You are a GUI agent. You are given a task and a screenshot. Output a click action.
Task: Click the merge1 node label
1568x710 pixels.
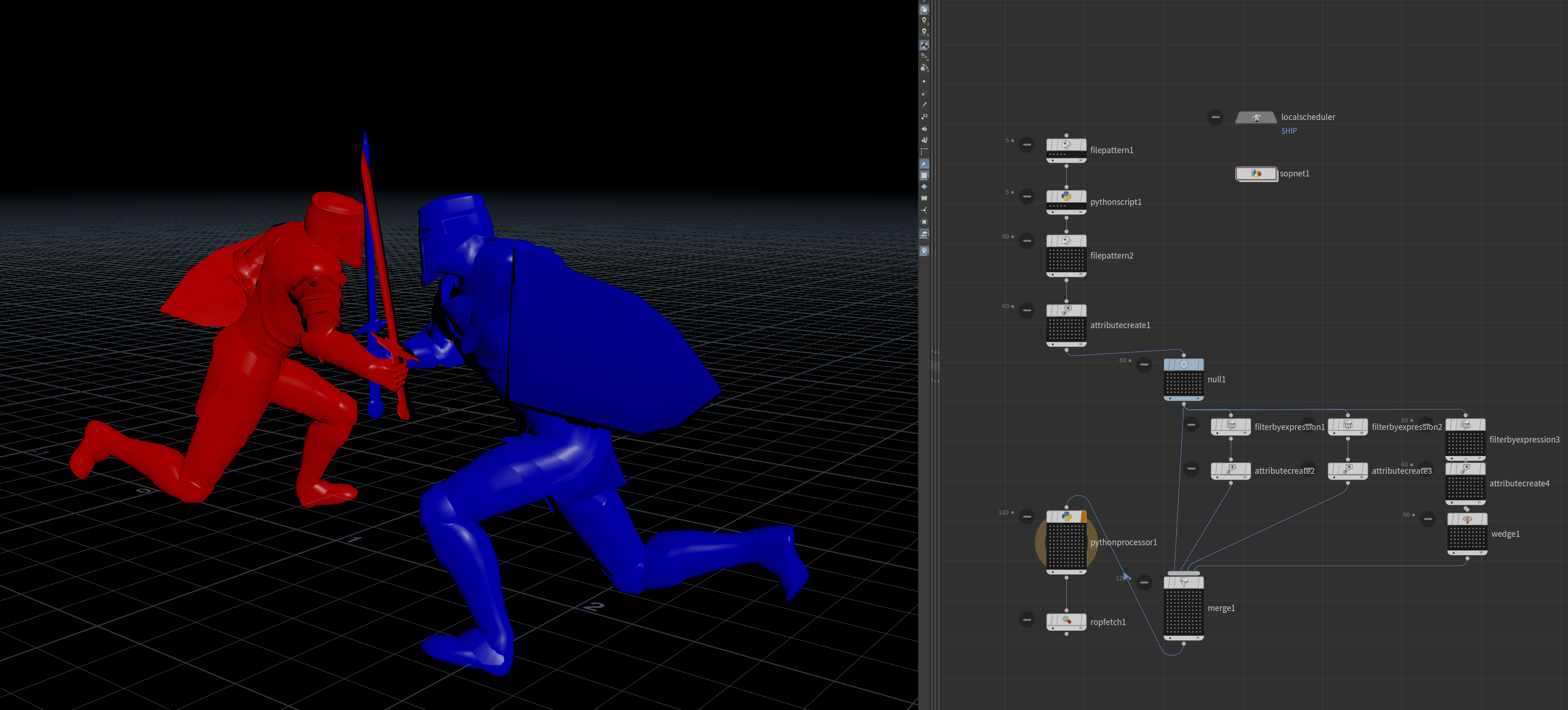click(x=1220, y=608)
